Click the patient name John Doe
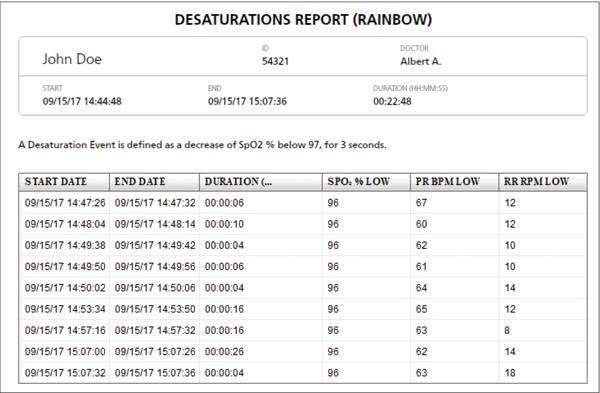The width and height of the screenshot is (600, 393). 72,59
